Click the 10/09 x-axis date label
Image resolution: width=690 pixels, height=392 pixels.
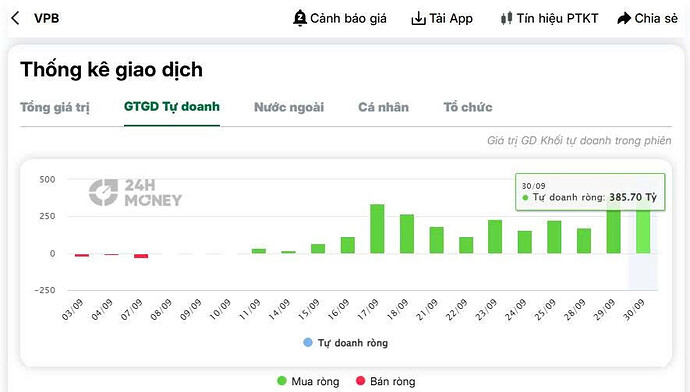[x=220, y=309]
